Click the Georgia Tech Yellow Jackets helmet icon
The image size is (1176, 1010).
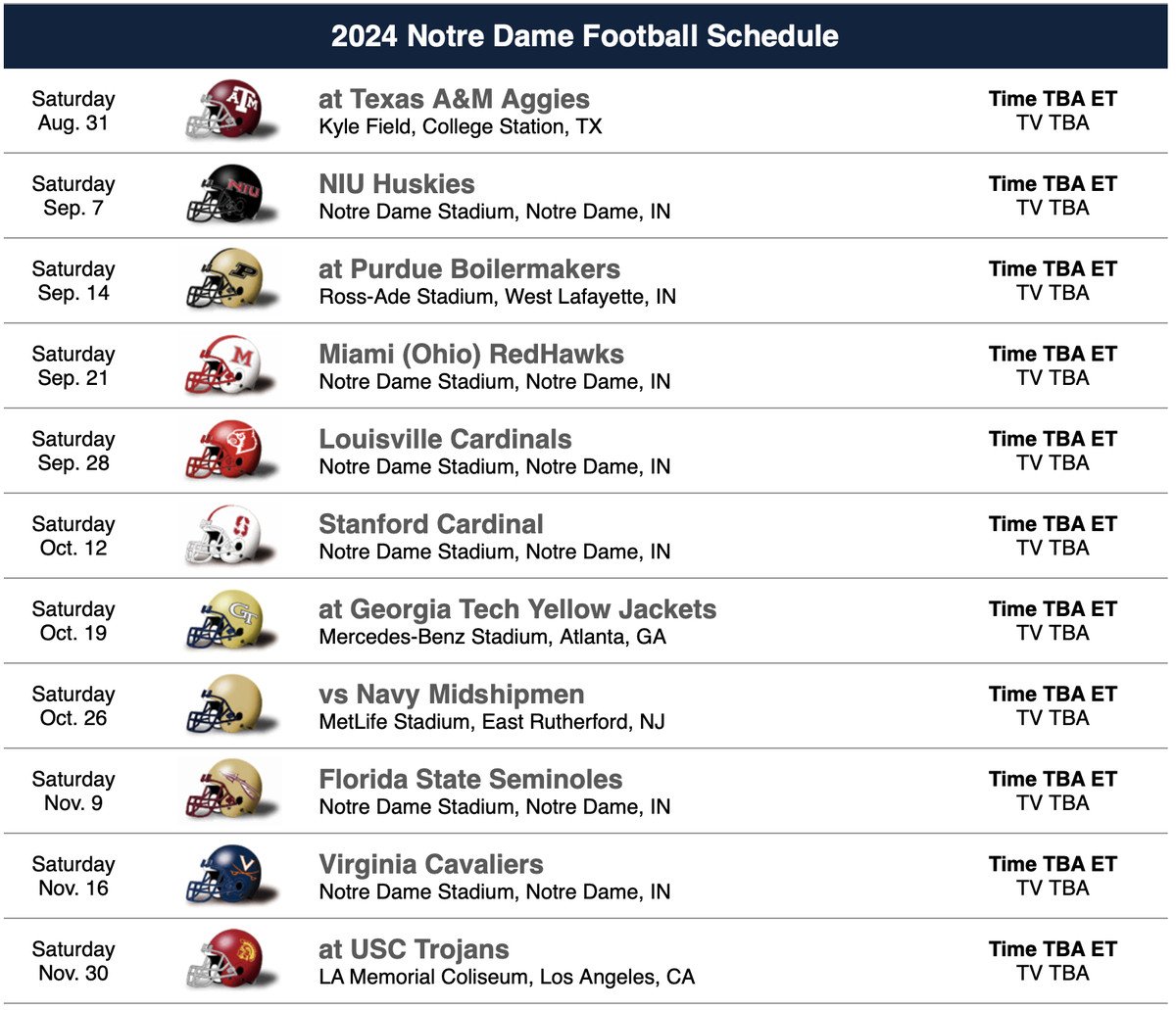[x=225, y=621]
